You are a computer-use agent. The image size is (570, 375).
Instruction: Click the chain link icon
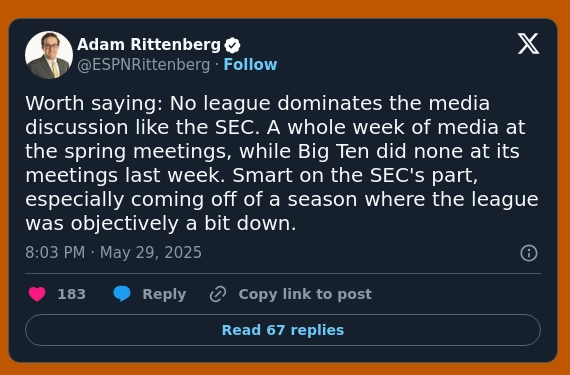[218, 294]
